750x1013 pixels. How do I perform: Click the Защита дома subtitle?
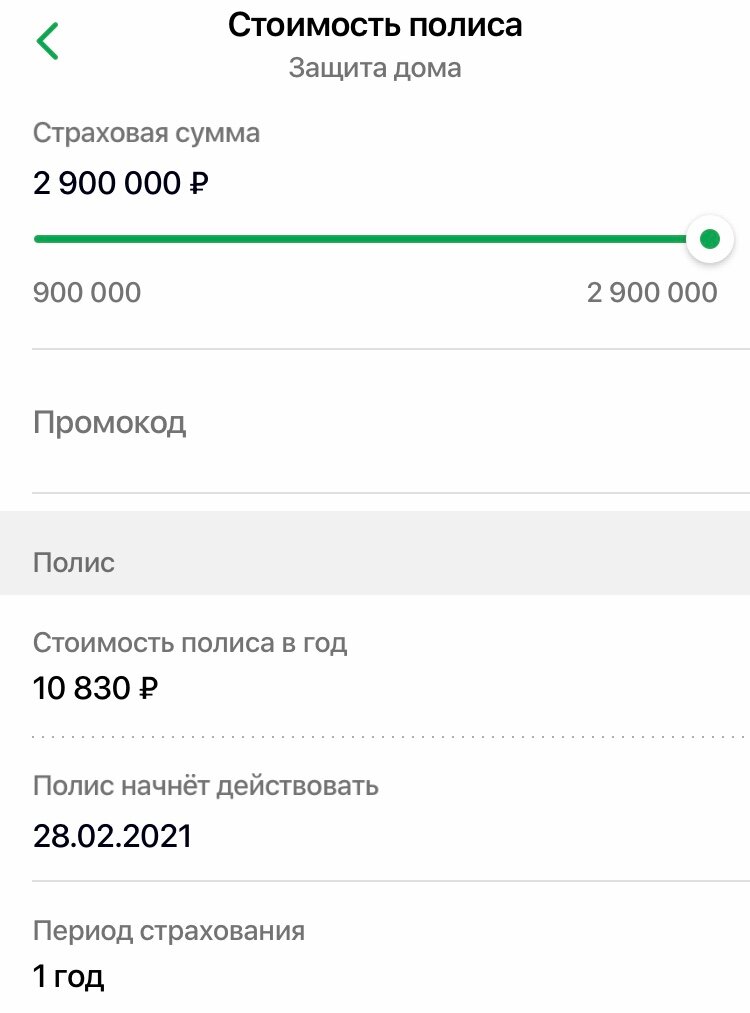coord(375,68)
